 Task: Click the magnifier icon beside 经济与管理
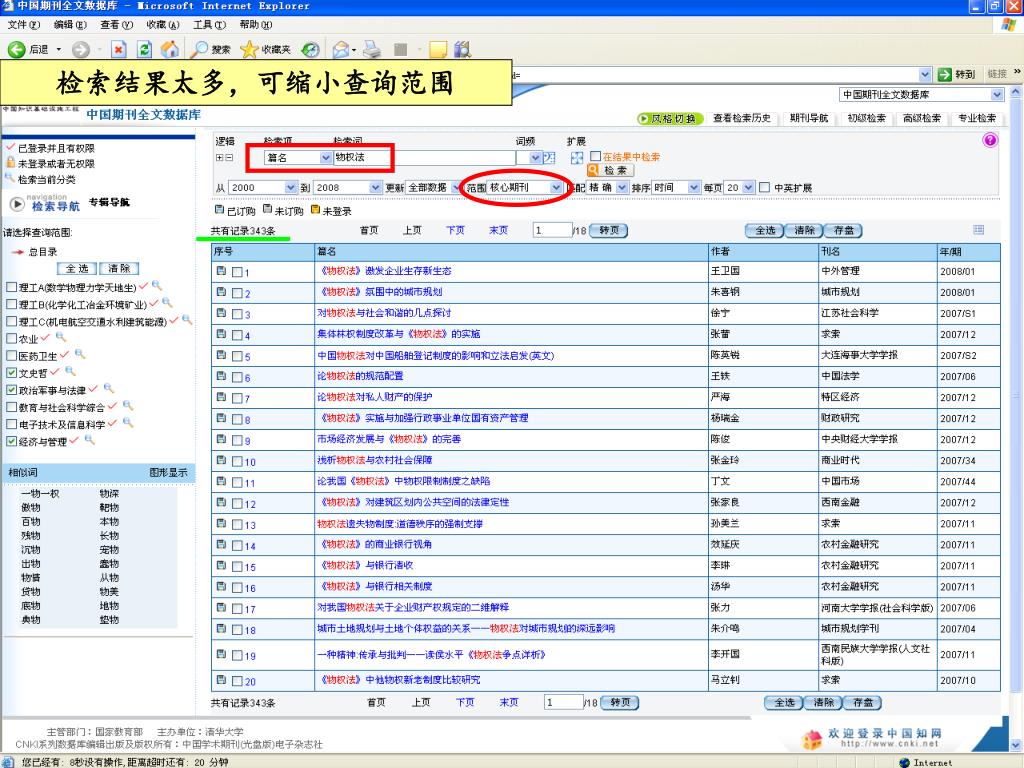coord(89,440)
